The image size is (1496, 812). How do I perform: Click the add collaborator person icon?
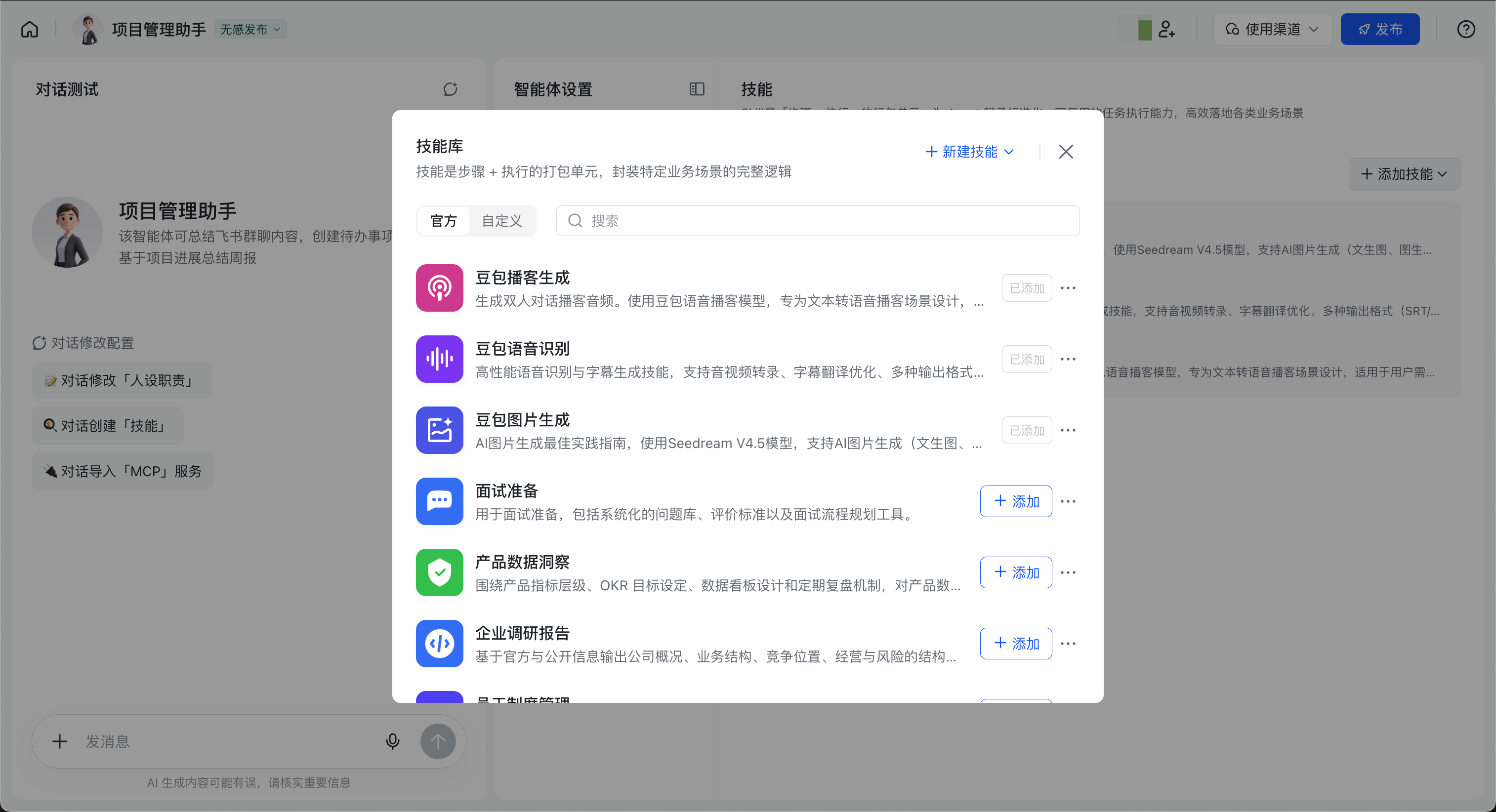point(1166,29)
